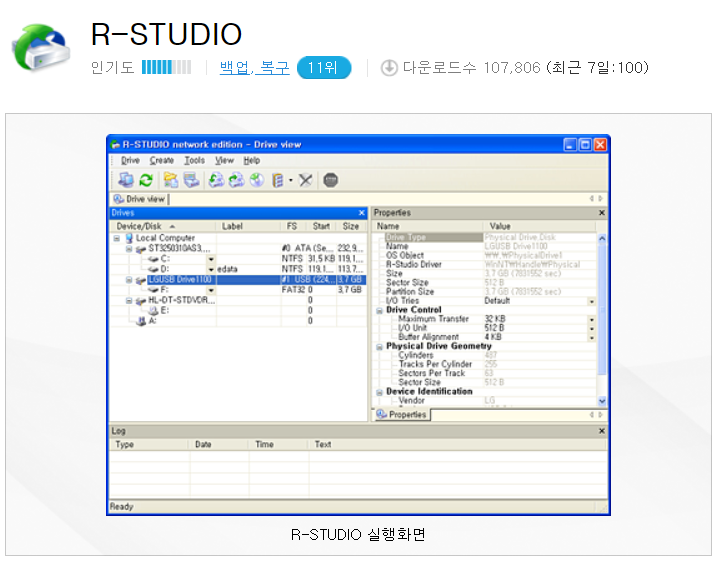Collapse the Local Computer tree node
The height and width of the screenshot is (561, 719).
coord(117,239)
